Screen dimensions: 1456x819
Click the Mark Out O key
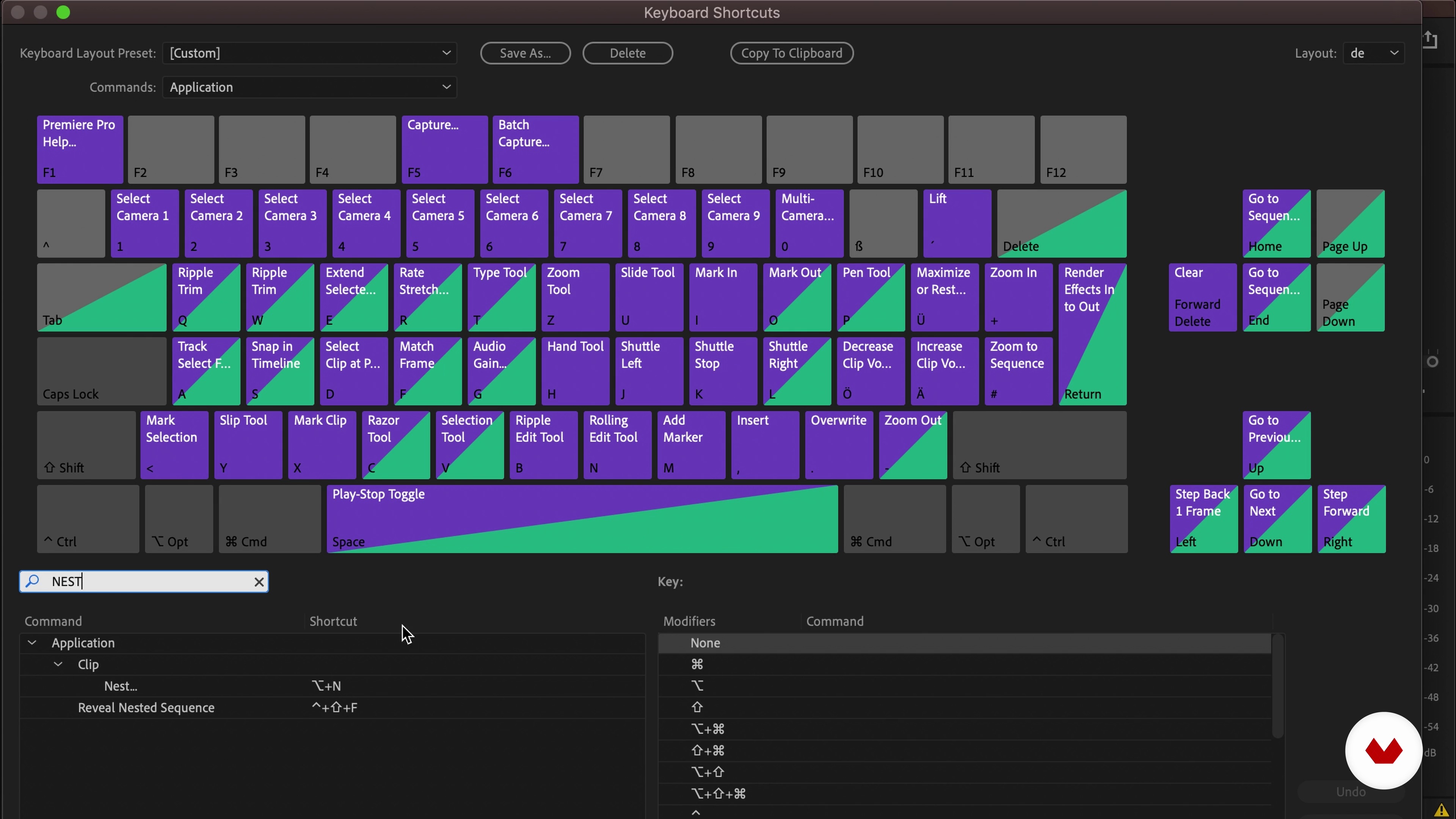coord(797,297)
